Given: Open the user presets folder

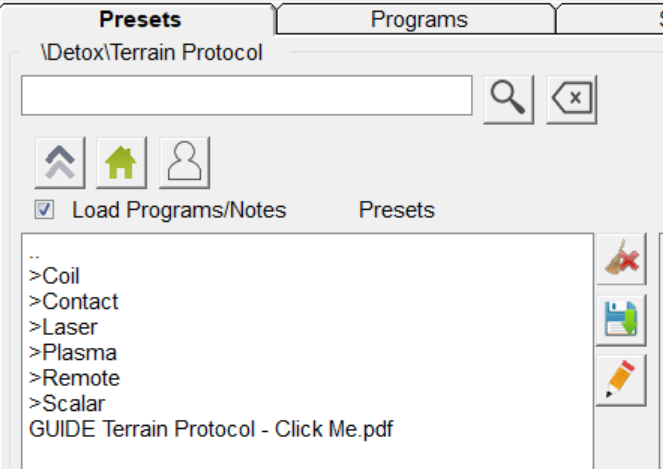Looking at the screenshot, I should click(x=185, y=163).
